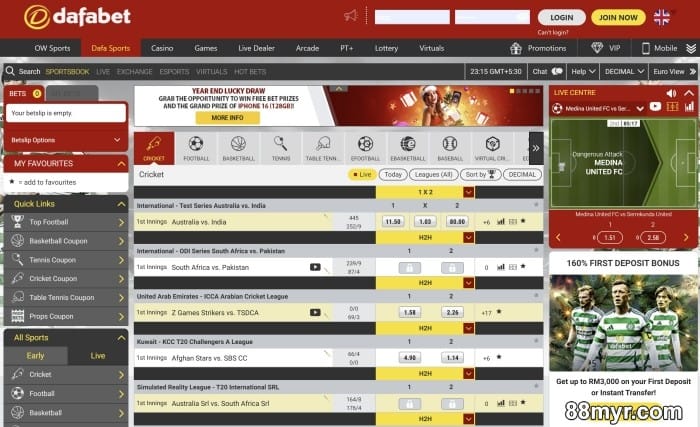Select 11.50 odds for Australia
700x427 pixels.
[393, 221]
